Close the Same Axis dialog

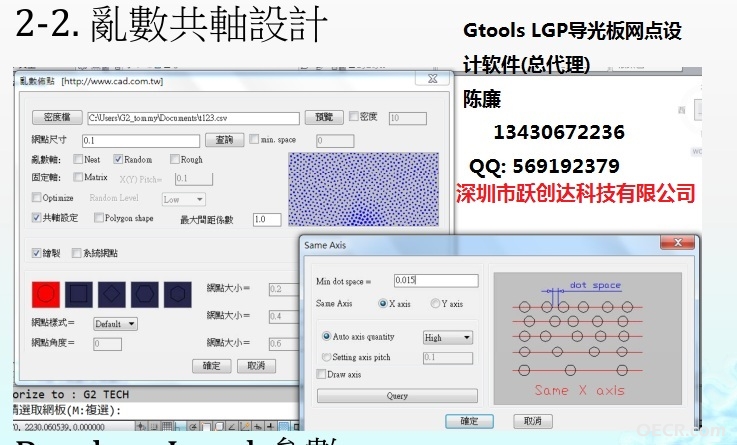coord(677,242)
